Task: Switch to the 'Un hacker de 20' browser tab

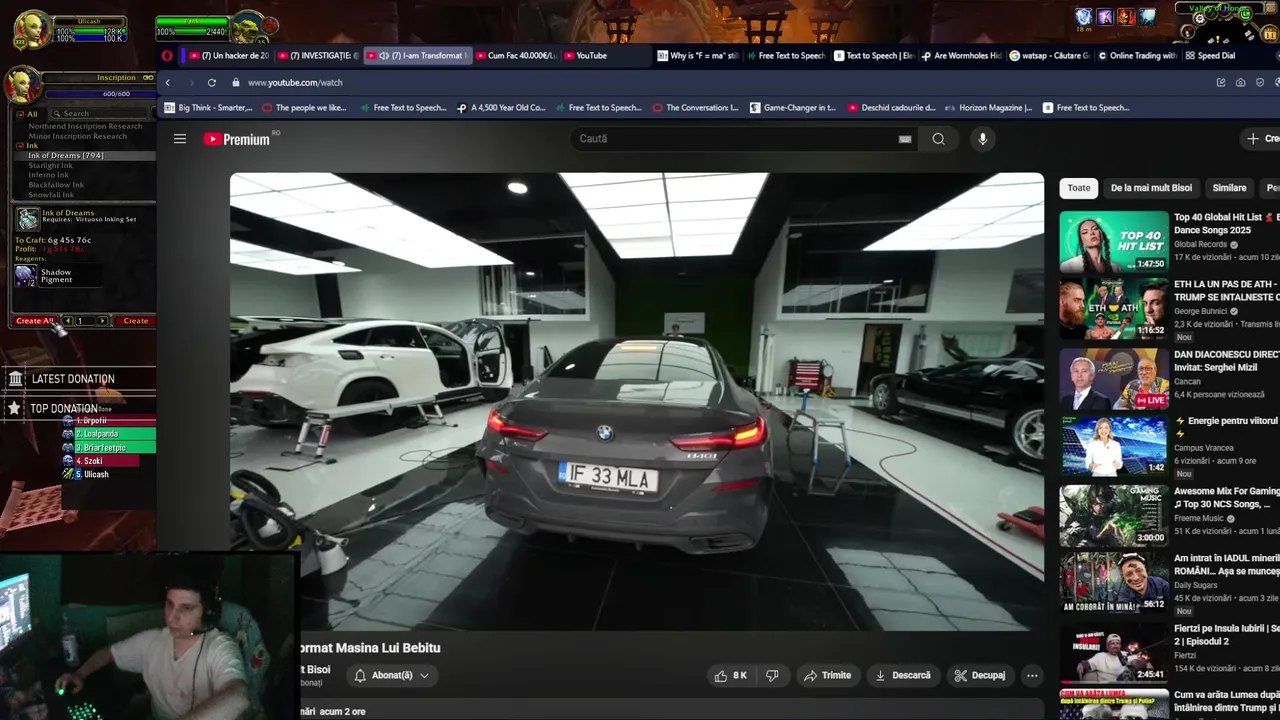Action: point(229,56)
